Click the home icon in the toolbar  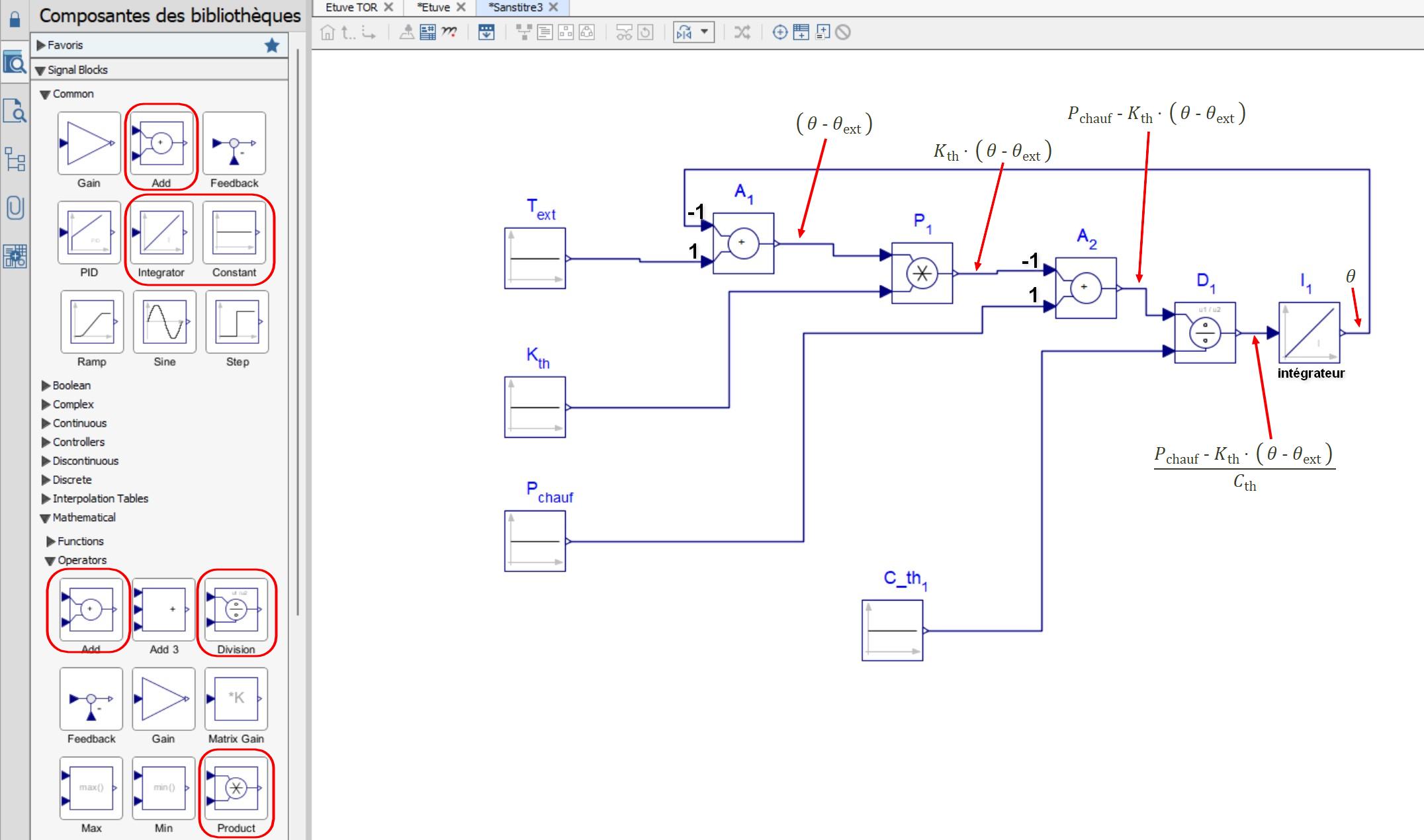point(328,32)
